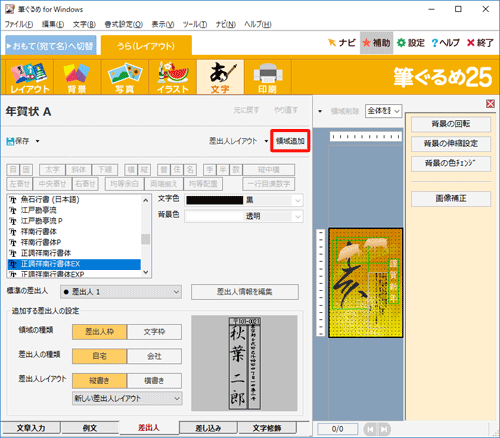Open dropdown arrow left of 領域削除
The height and width of the screenshot is (438, 500).
tap(320, 111)
